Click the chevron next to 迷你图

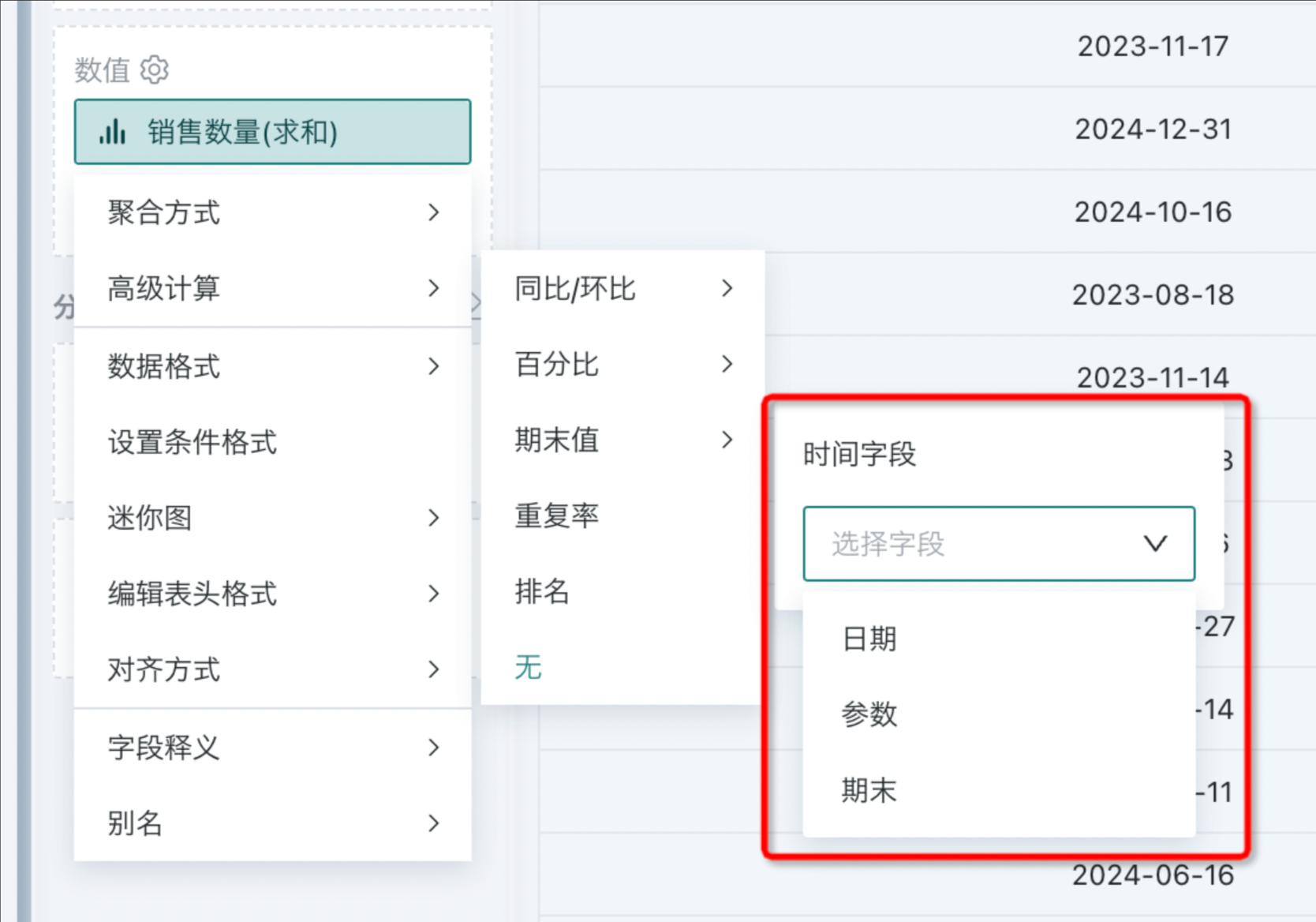click(x=433, y=518)
